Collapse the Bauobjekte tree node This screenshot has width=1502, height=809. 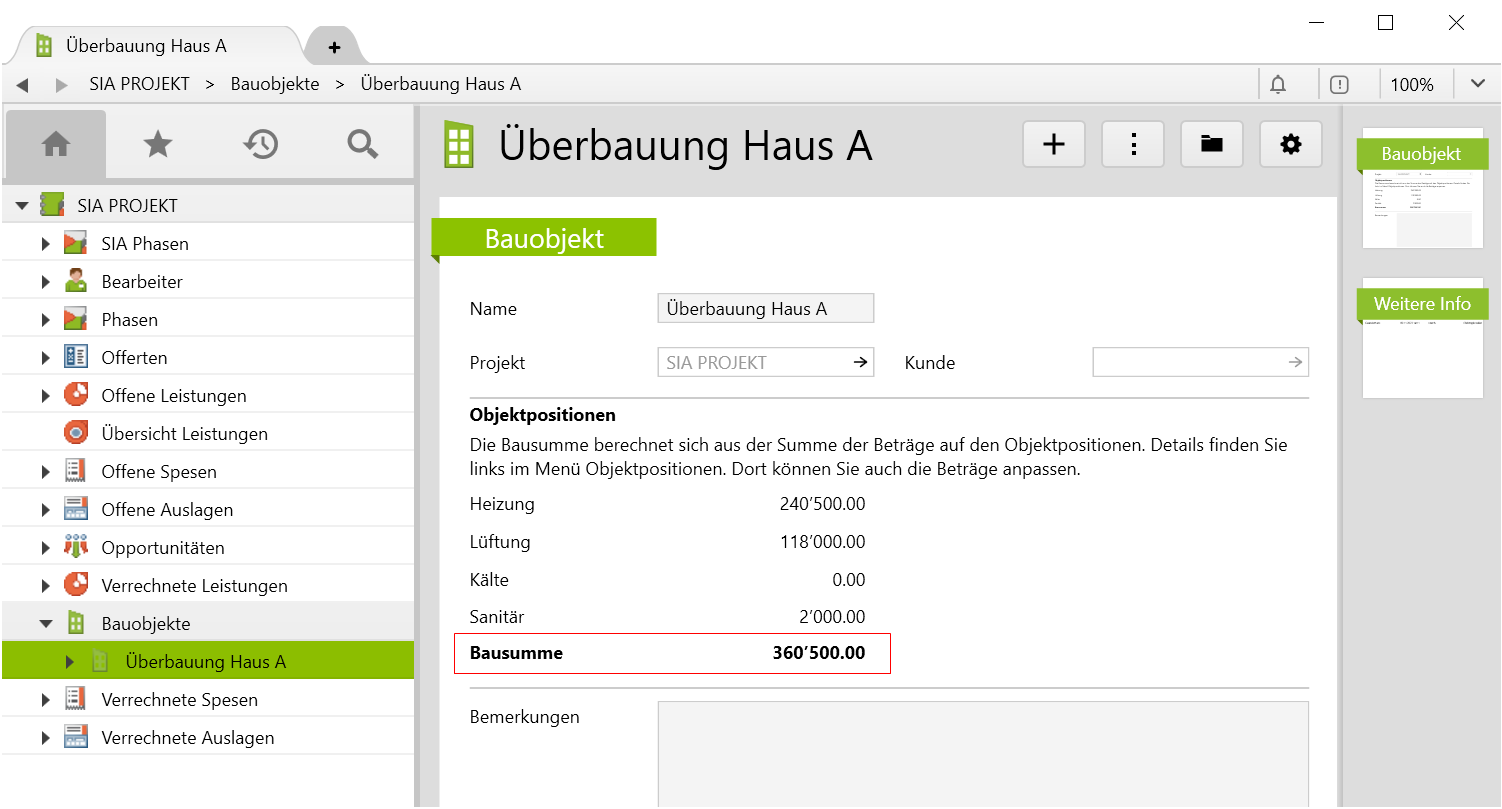[45, 624]
